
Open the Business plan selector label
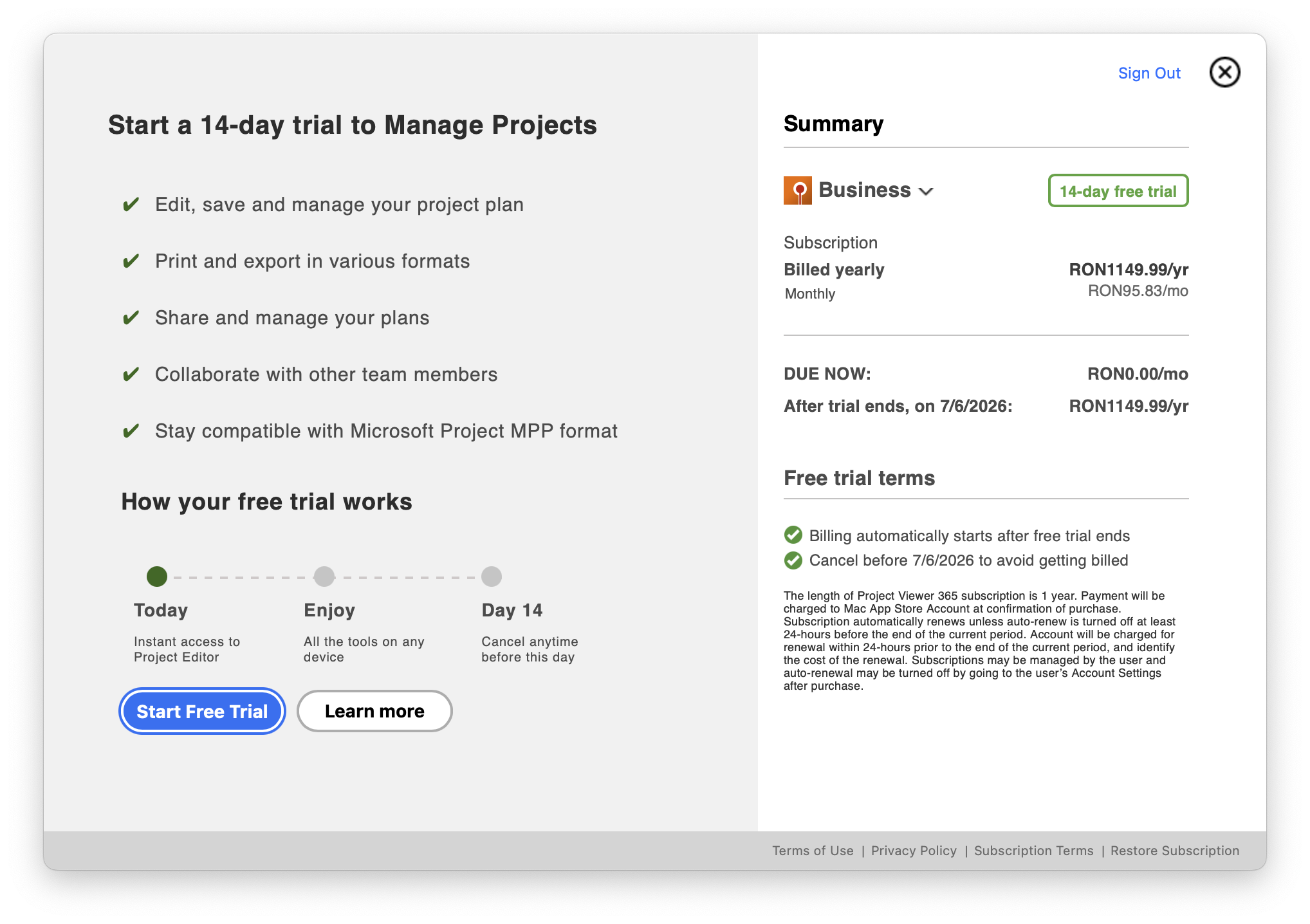[x=865, y=190]
